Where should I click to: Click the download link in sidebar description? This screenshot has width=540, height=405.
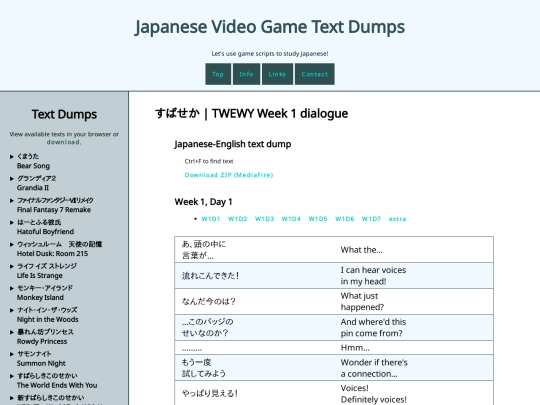click(x=64, y=142)
